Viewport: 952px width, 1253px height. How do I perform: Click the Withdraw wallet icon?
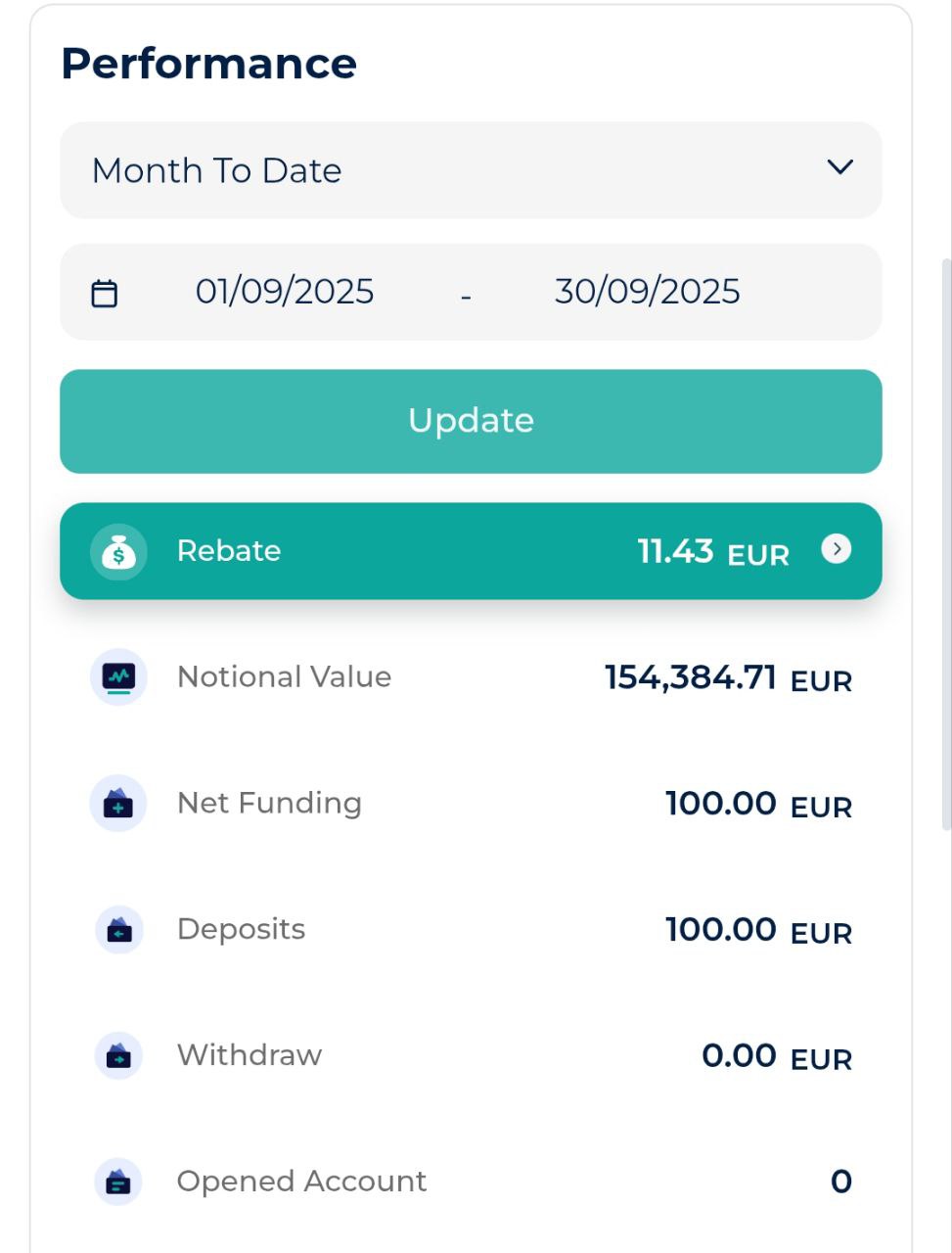tap(118, 1056)
